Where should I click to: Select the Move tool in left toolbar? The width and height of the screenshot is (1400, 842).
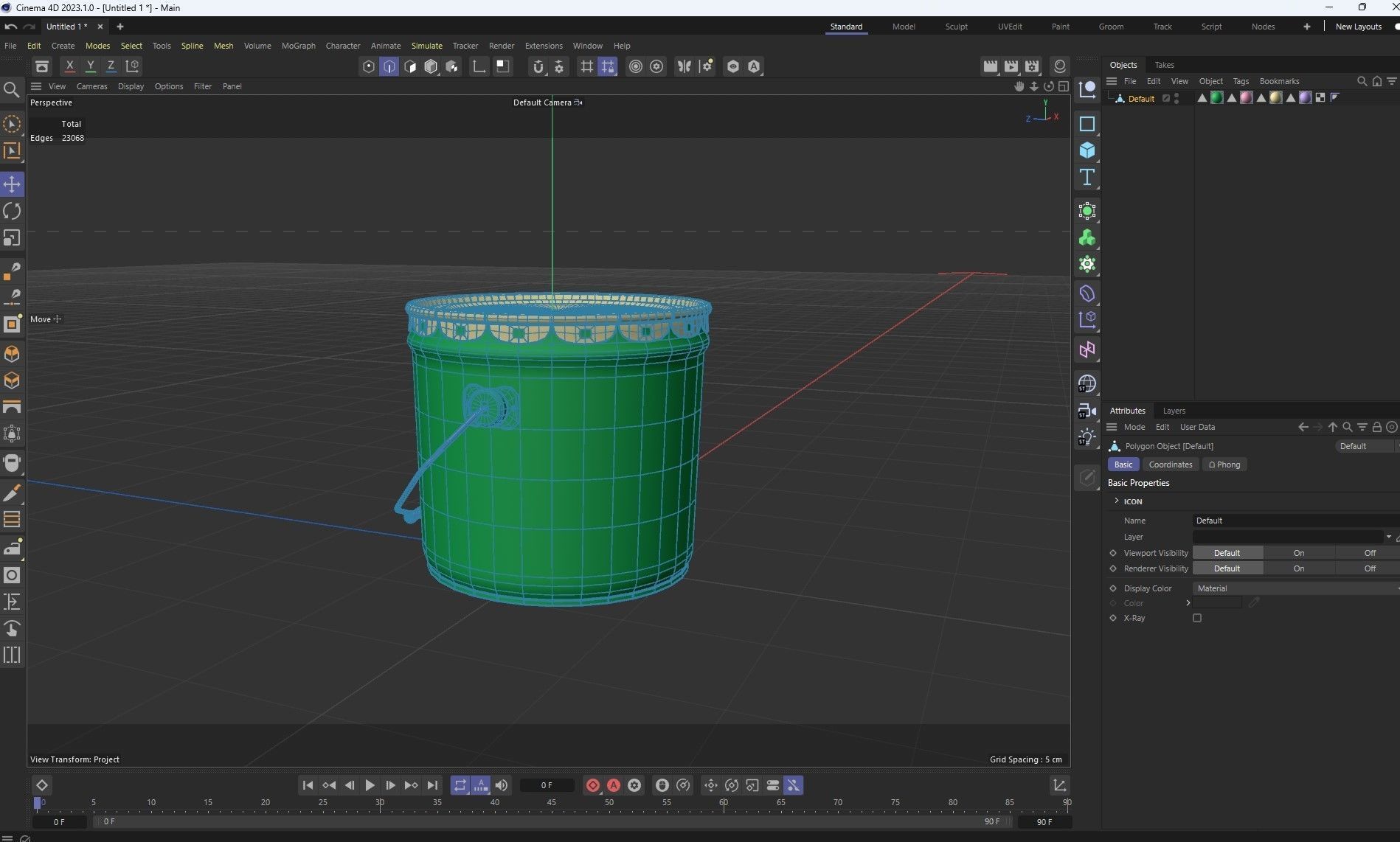pyautogui.click(x=12, y=184)
